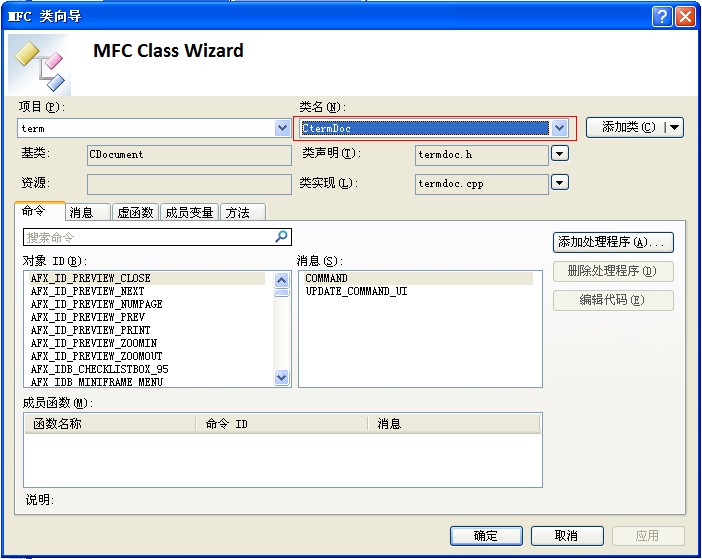Switch to the 消息 tab

coord(88,212)
